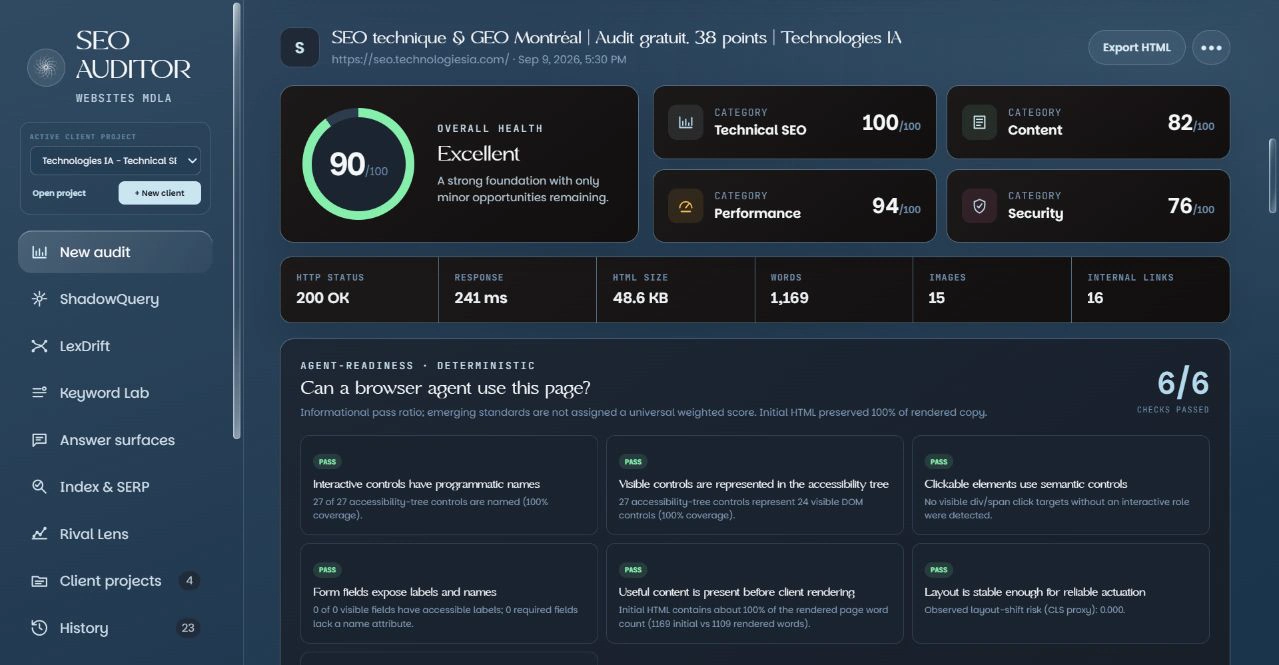Click the Technical SEO 100/100 card
The width and height of the screenshot is (1279, 665).
[795, 122]
